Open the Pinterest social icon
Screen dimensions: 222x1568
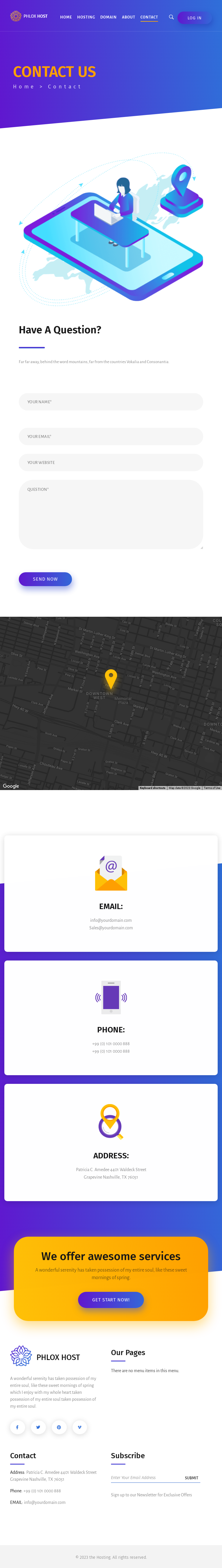(59, 1427)
